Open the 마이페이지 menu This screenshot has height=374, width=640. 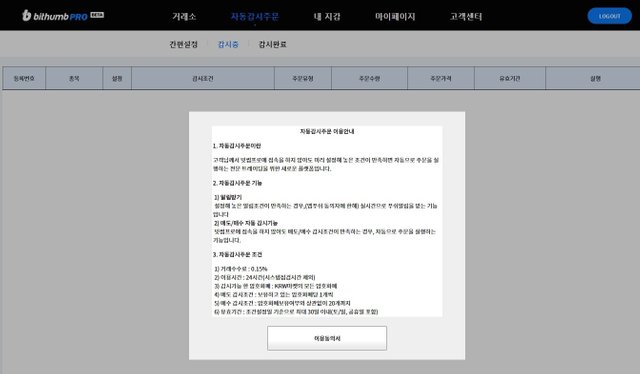pos(395,16)
